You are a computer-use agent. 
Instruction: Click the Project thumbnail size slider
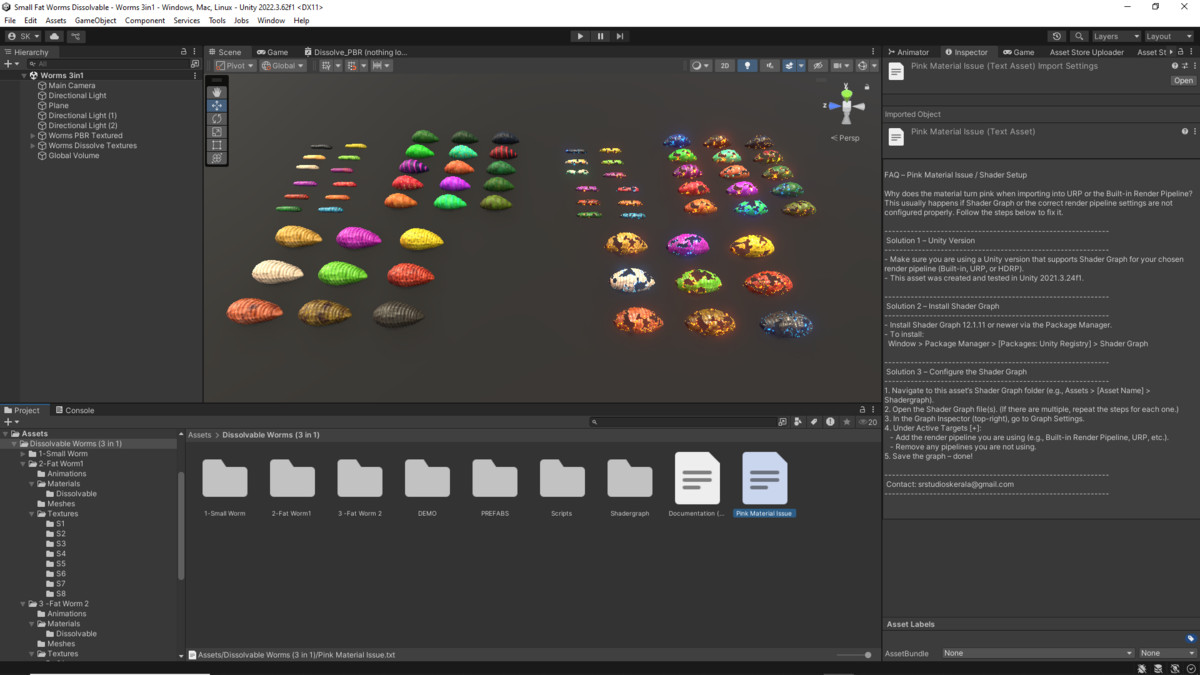point(855,655)
